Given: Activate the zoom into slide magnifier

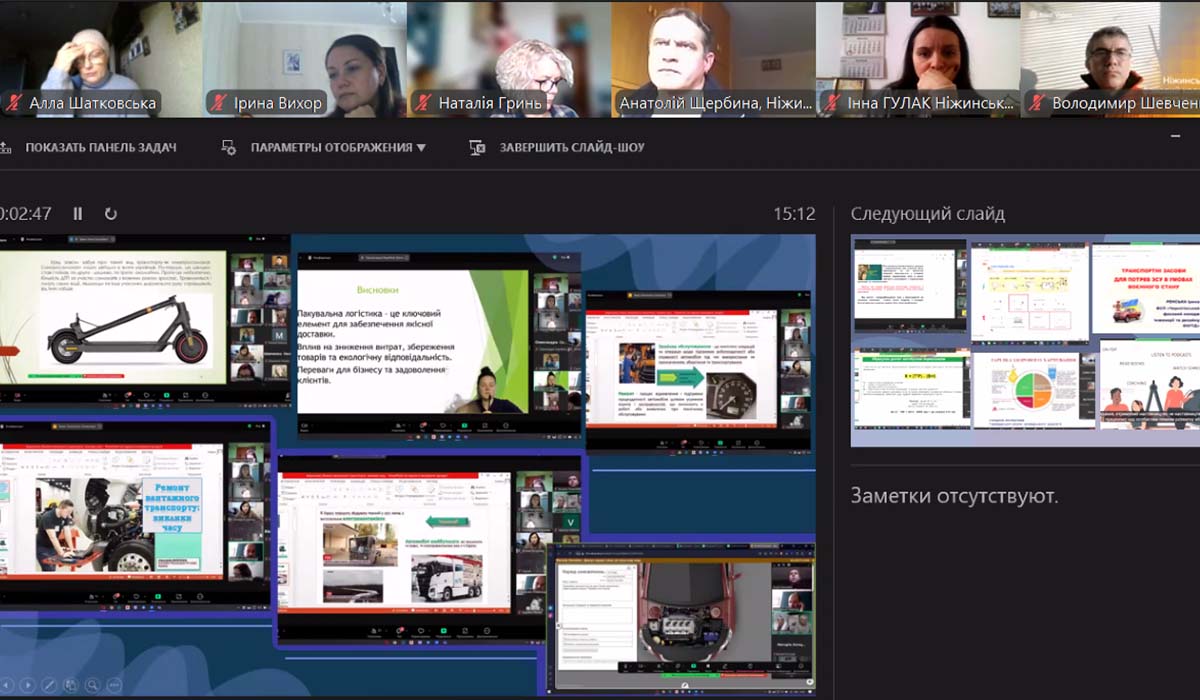Looking at the screenshot, I should (92, 685).
